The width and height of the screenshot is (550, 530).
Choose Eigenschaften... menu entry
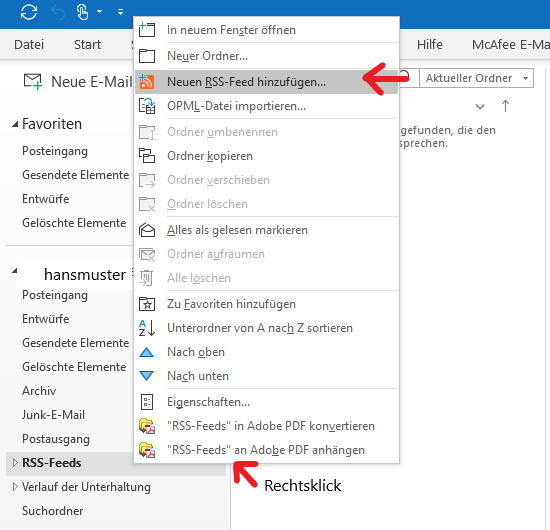pyautogui.click(x=267, y=402)
